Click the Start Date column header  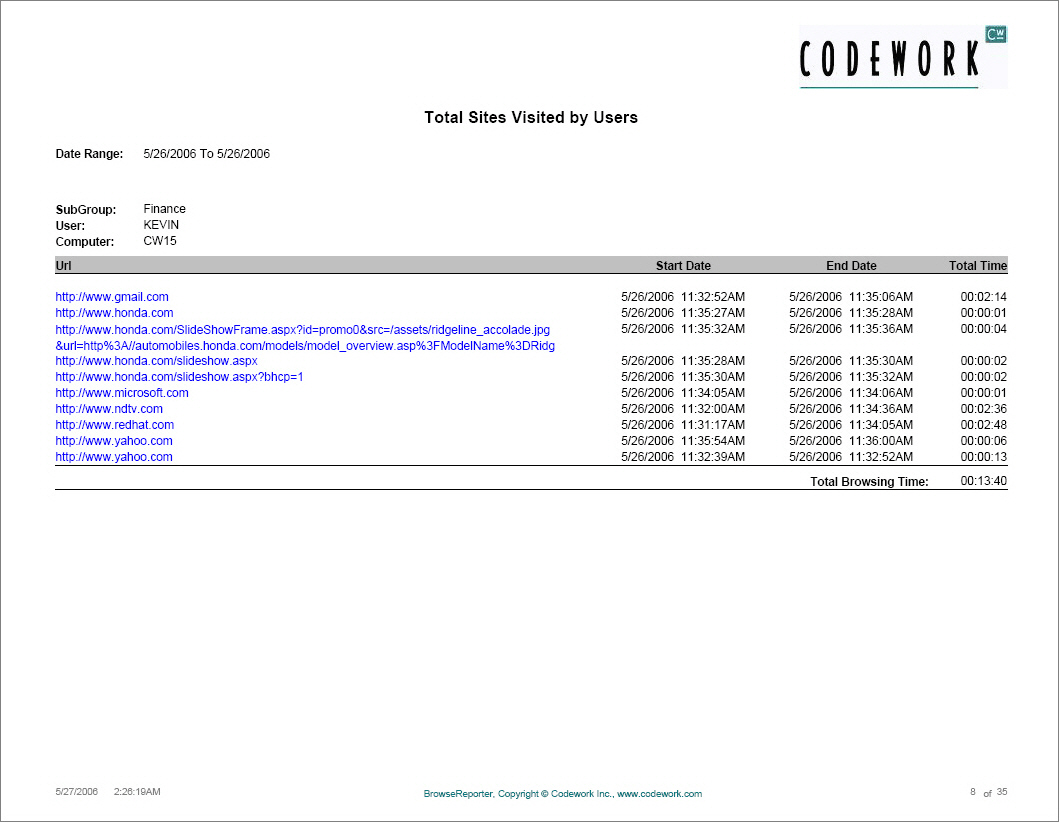pyautogui.click(x=683, y=266)
